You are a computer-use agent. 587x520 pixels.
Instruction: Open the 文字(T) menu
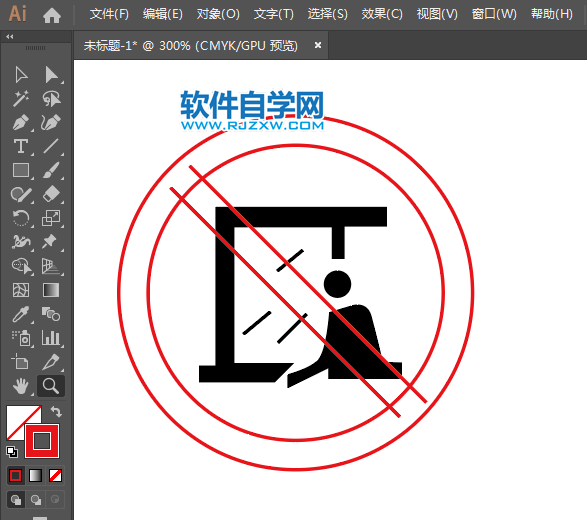point(274,14)
